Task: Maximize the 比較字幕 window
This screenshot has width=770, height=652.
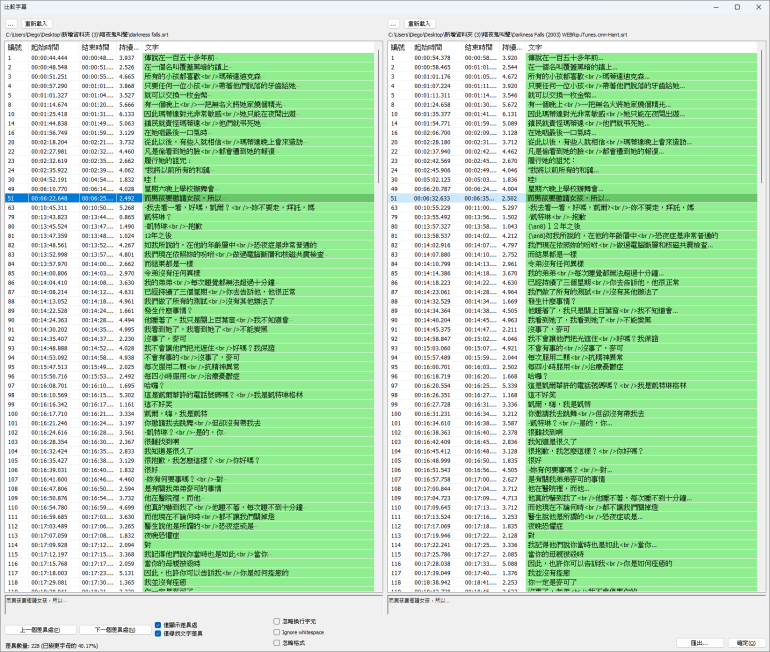Action: pyautogui.click(x=737, y=7)
